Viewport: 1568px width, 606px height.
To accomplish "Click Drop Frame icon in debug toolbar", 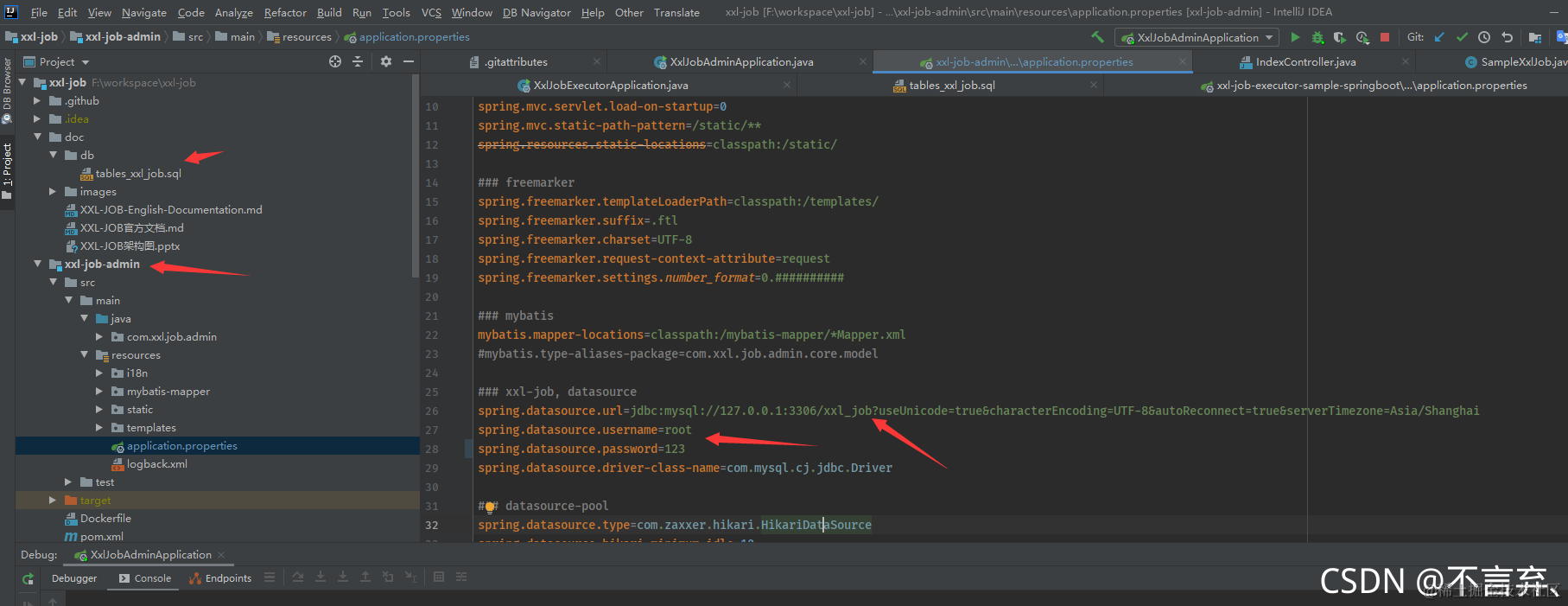I will pyautogui.click(x=388, y=577).
